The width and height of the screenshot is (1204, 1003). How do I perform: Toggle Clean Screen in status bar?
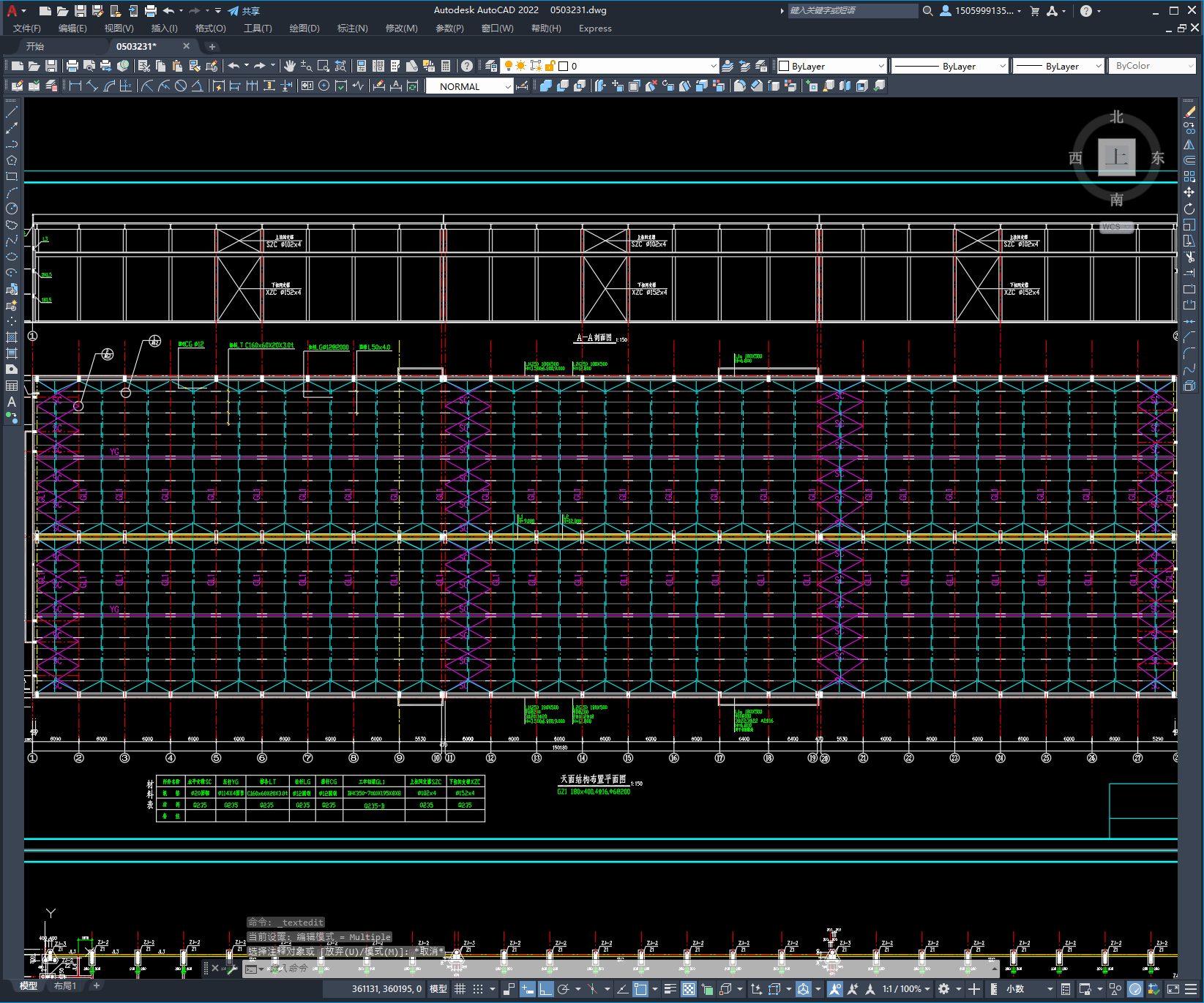point(1173,989)
